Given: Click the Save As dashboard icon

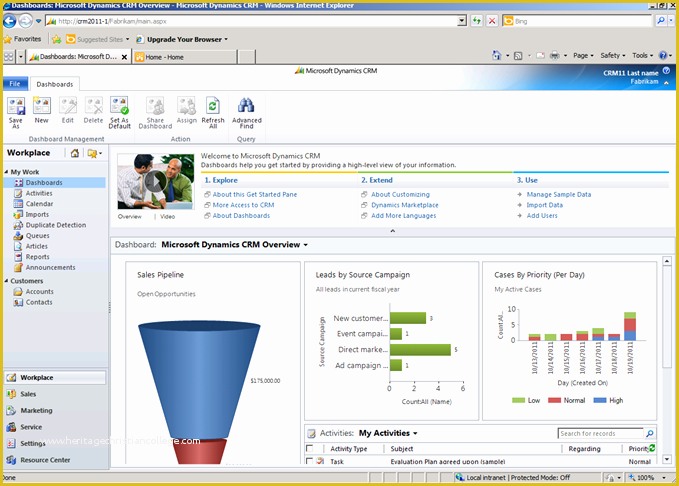Looking at the screenshot, I should 16,107.
